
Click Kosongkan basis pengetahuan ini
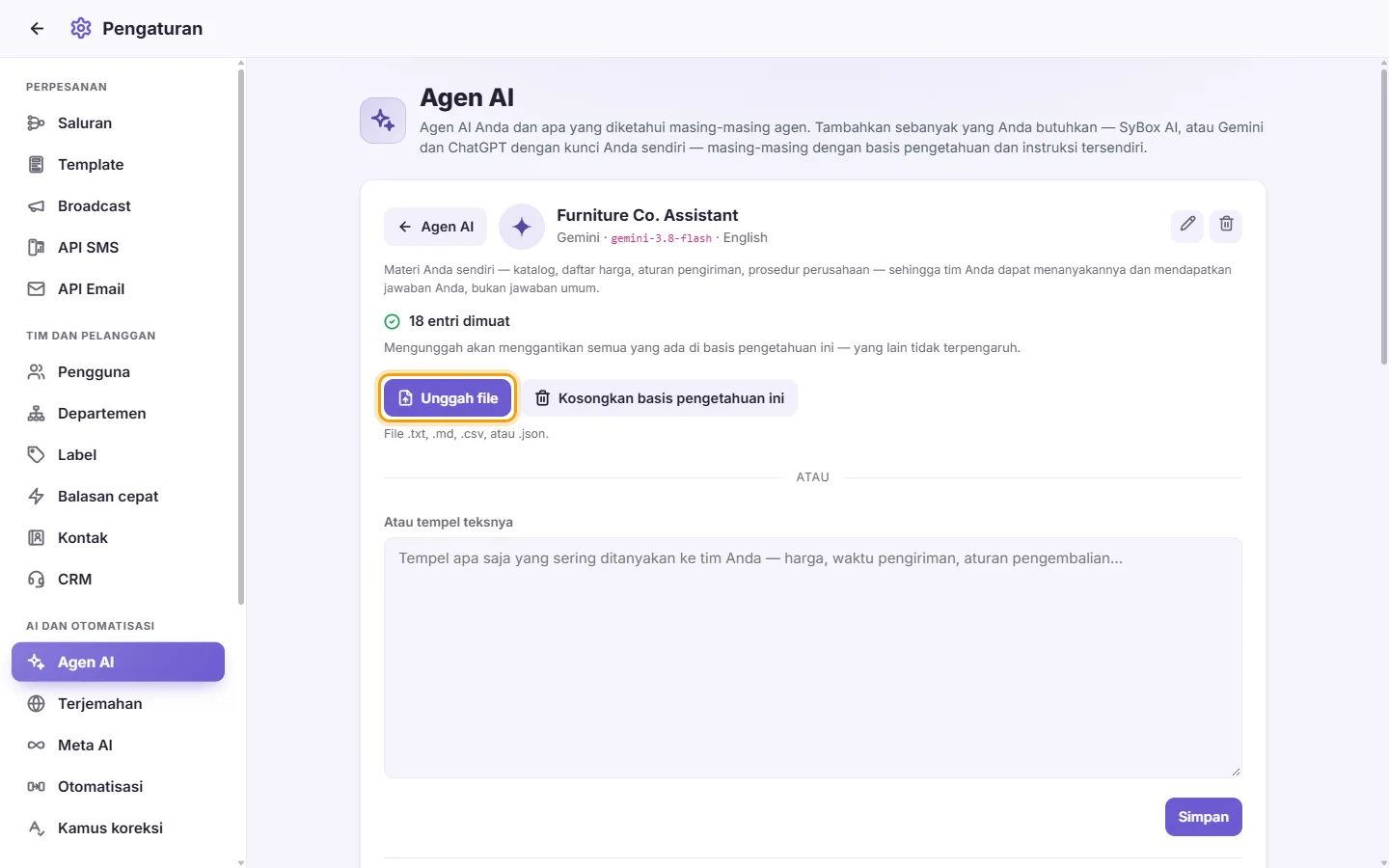coord(660,398)
